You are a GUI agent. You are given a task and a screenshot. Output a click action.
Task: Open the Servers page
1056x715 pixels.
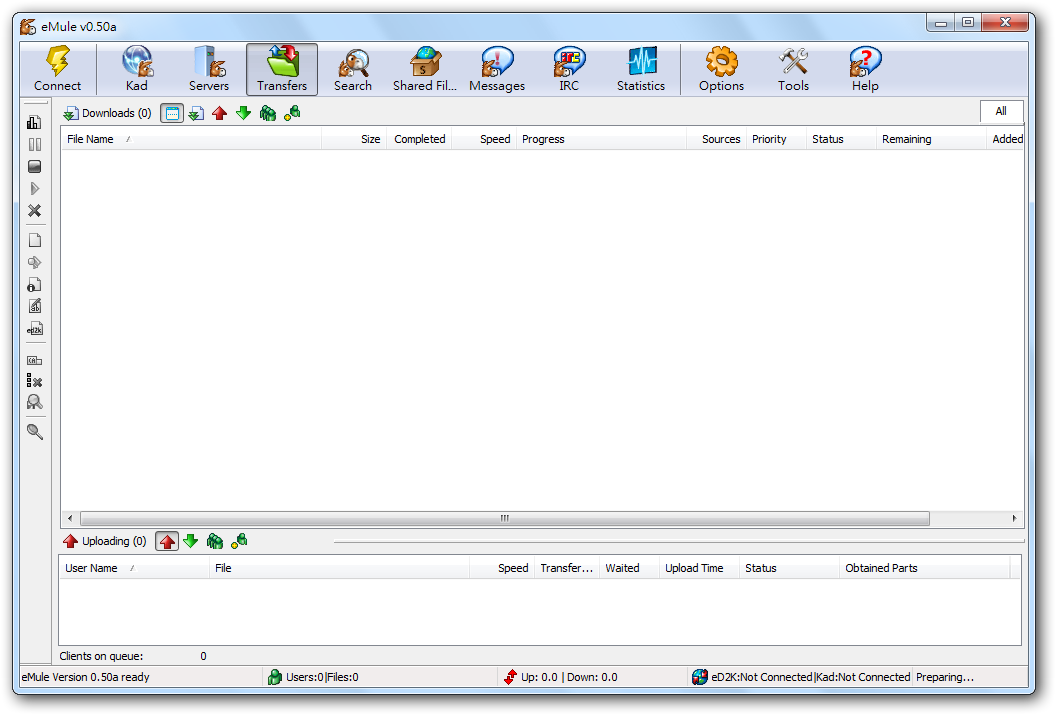coord(209,68)
